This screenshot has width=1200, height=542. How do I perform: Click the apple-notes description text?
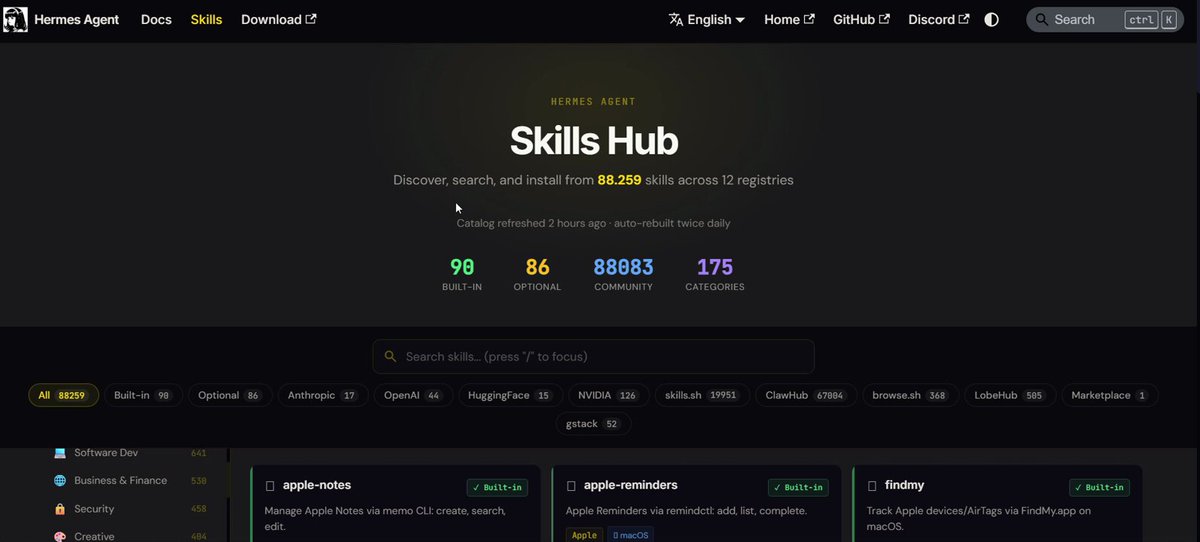[x=385, y=518]
